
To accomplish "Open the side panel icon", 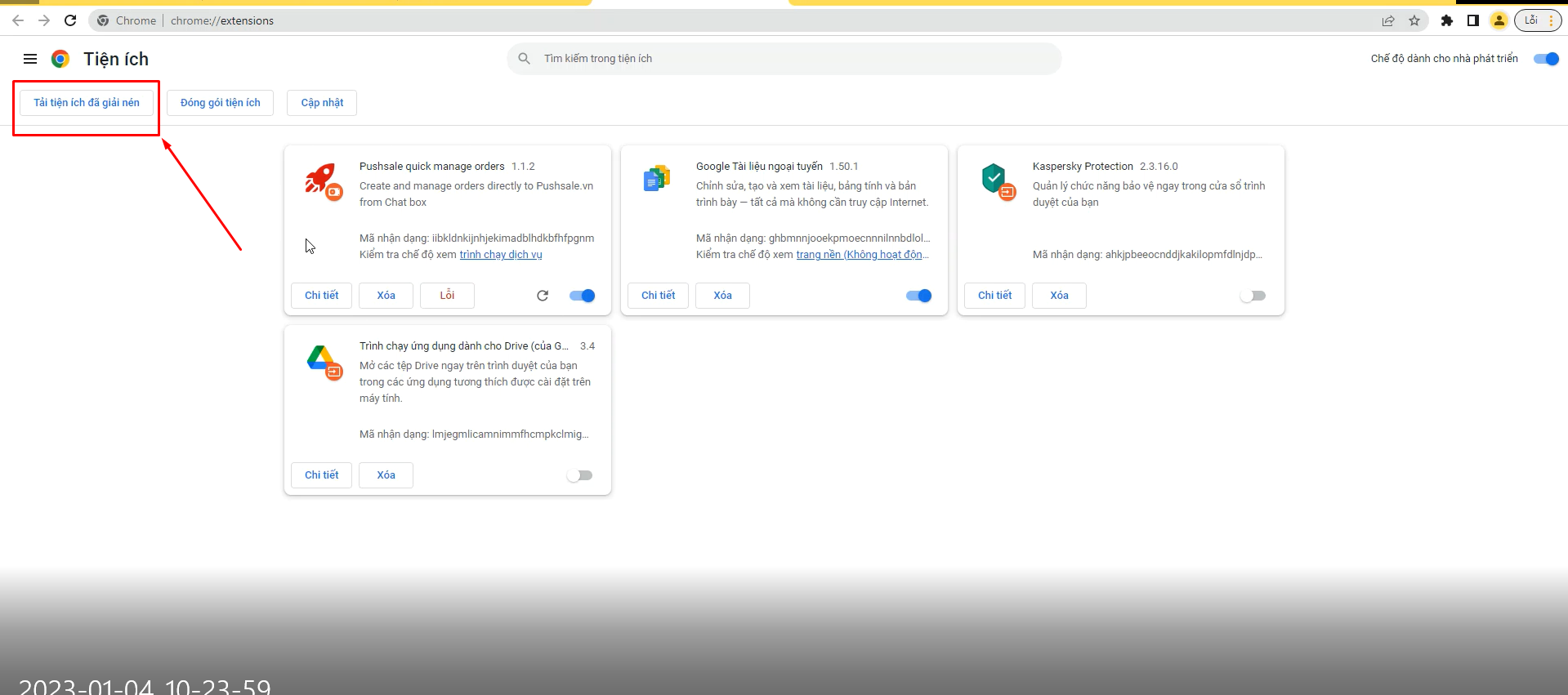I will tap(1473, 20).
